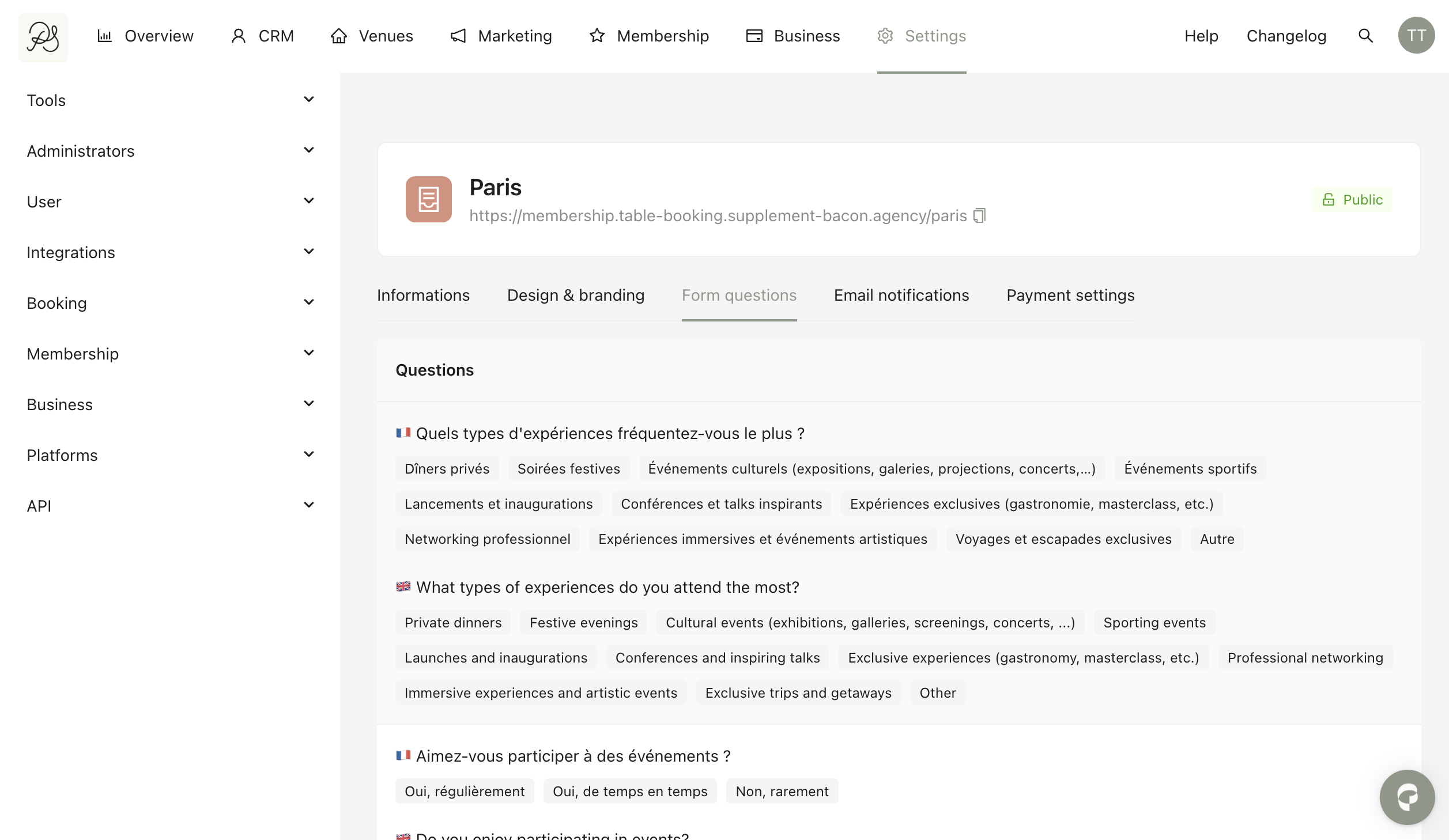Click the French experiences question row
1449x840 pixels.
[609, 433]
